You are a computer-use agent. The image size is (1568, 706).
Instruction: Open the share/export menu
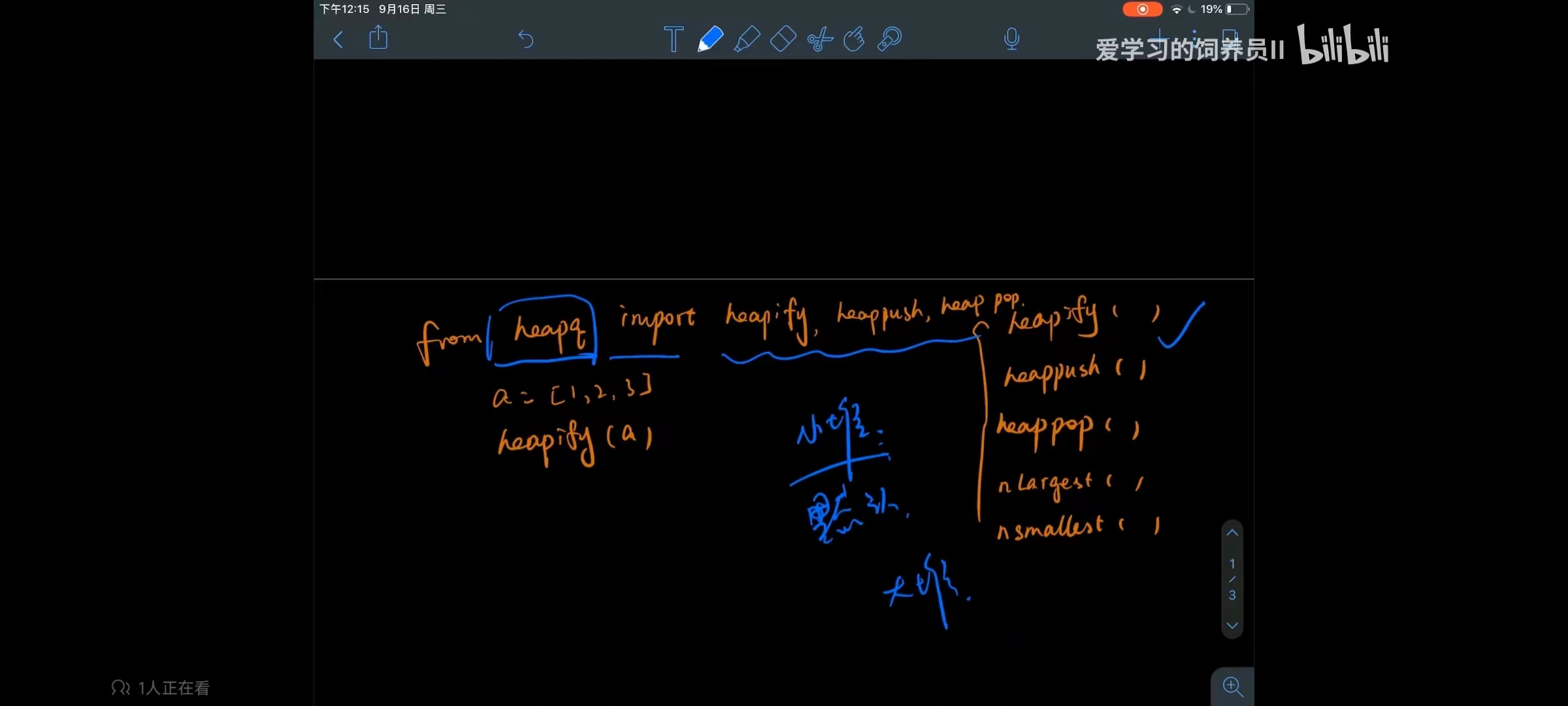tap(378, 38)
